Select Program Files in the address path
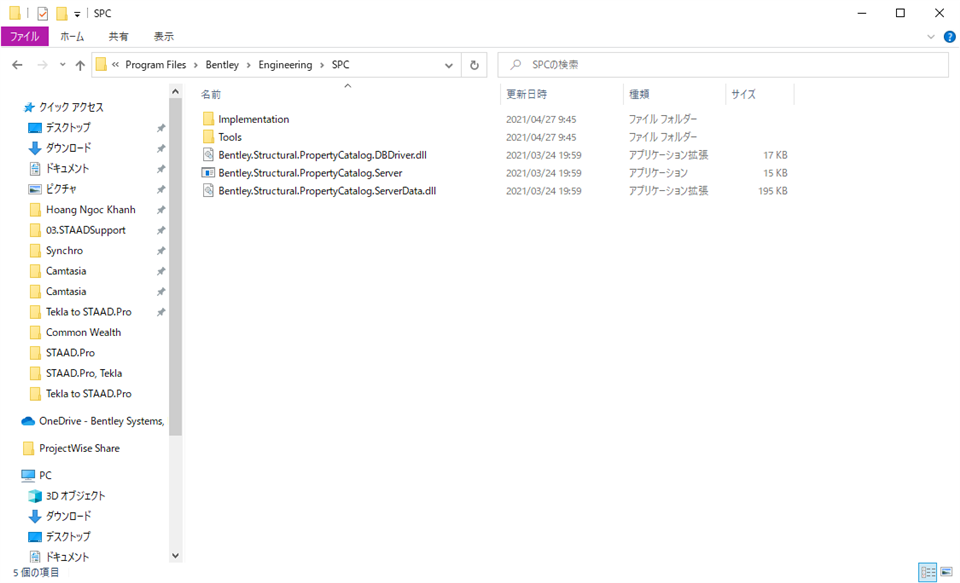Screen dimensions: 960x583 click(x=156, y=65)
